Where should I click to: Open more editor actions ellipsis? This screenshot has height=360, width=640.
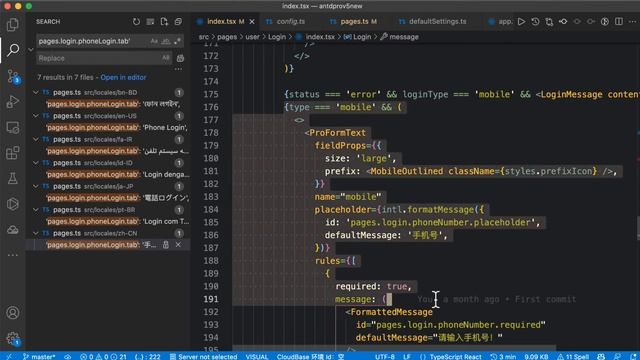pyautogui.click(x=633, y=22)
